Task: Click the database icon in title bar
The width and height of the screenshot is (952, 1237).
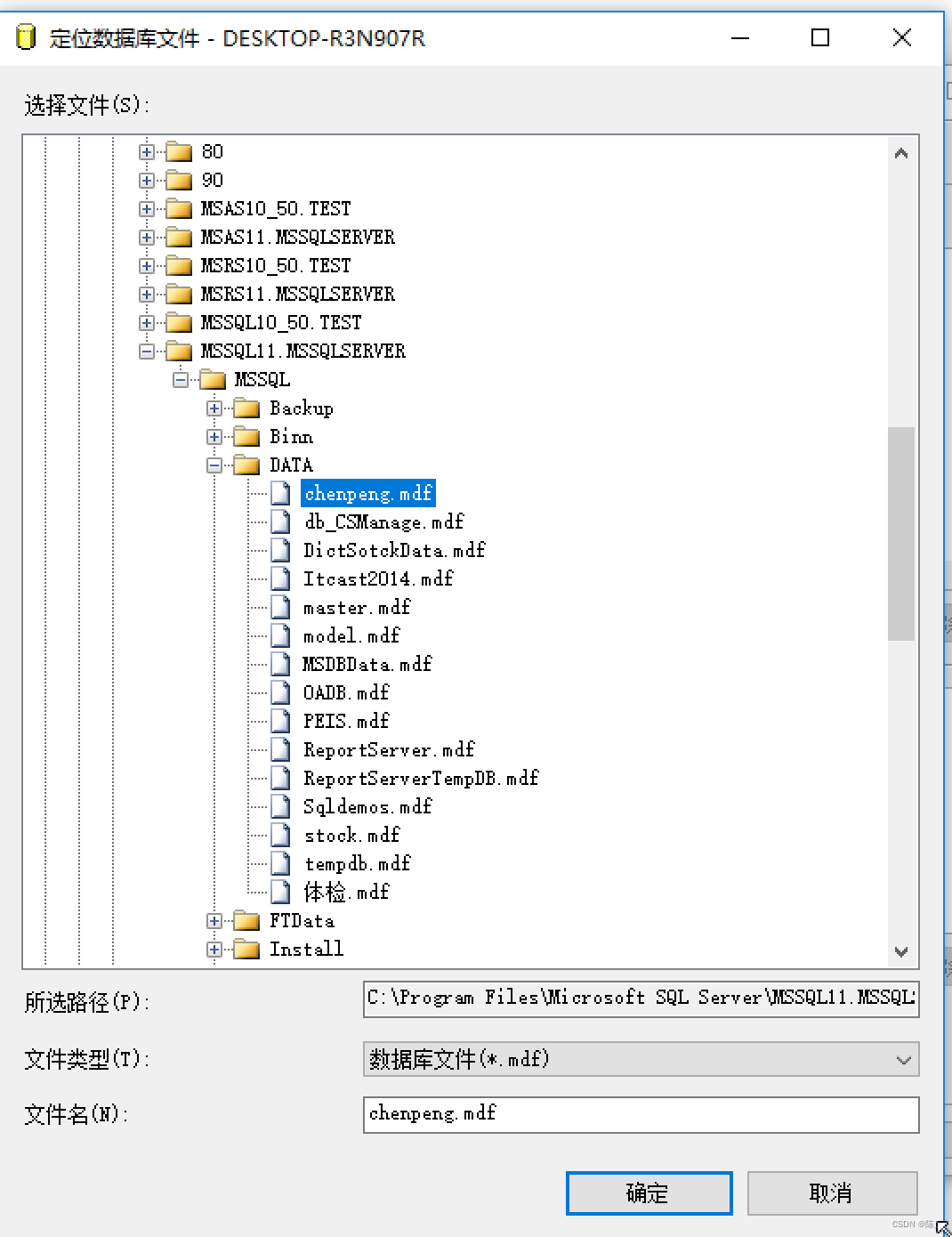Action: point(26,37)
